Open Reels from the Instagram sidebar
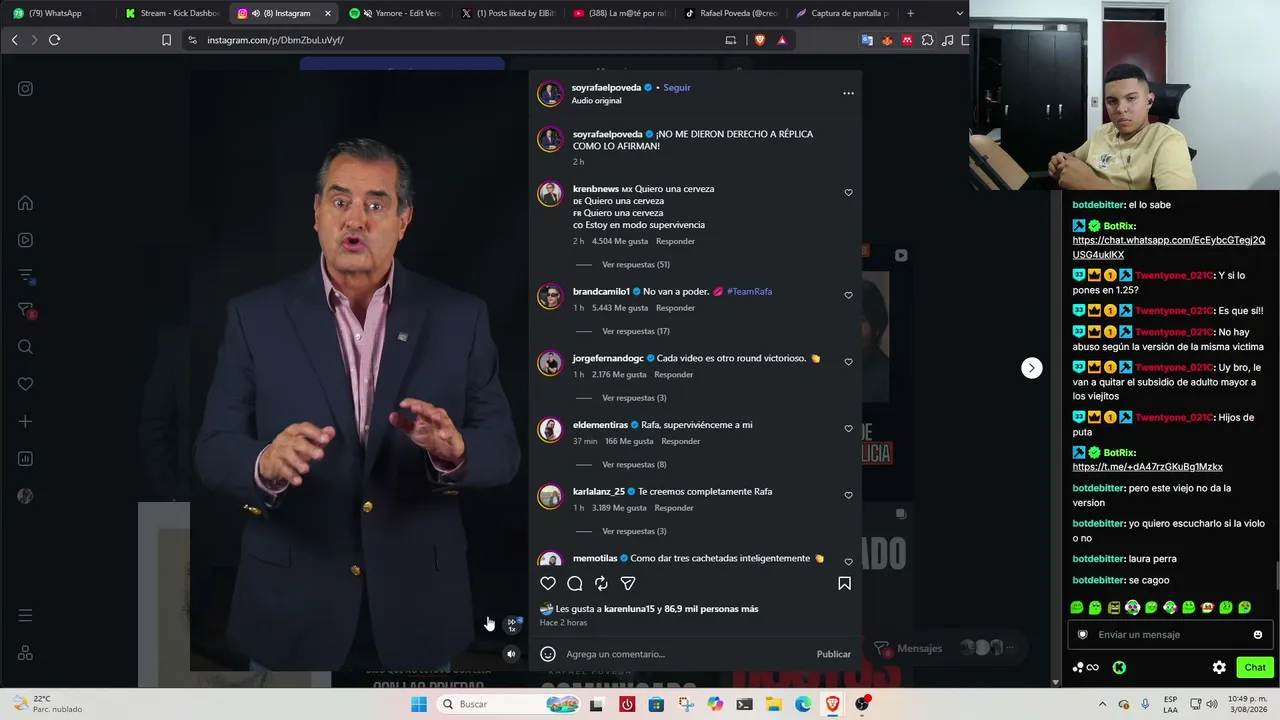1280x720 pixels. [25, 240]
